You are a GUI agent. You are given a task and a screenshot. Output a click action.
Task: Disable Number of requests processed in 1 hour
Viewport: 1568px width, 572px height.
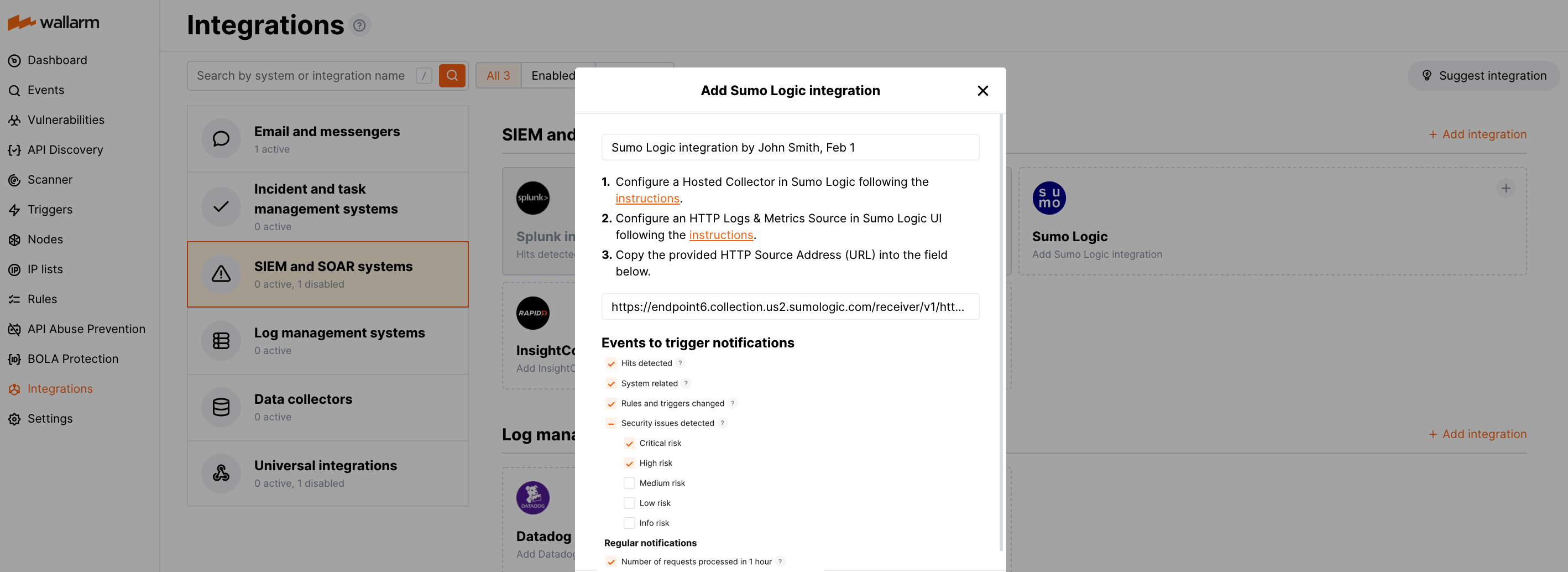[x=611, y=561]
